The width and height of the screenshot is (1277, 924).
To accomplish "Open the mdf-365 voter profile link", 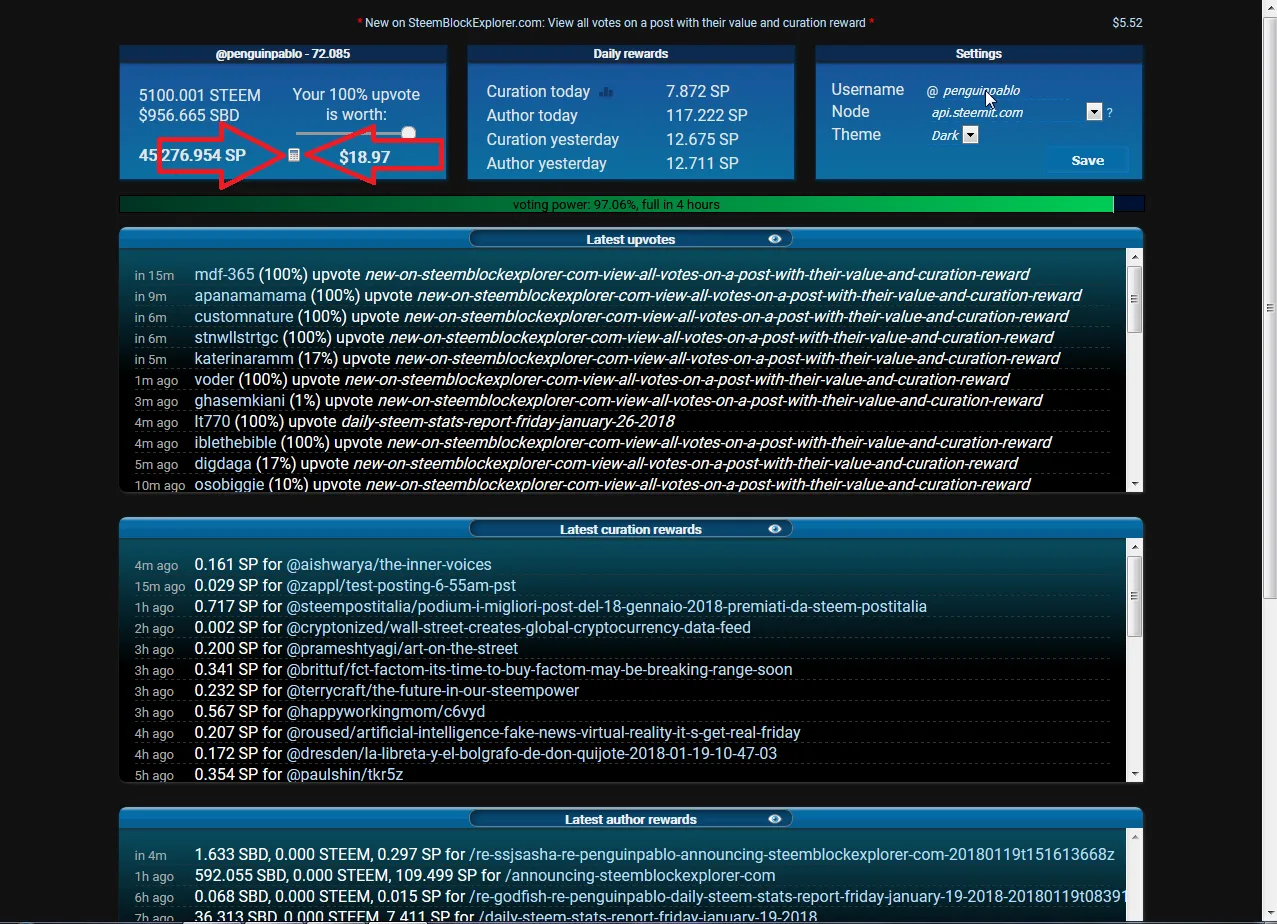I will pos(224,274).
